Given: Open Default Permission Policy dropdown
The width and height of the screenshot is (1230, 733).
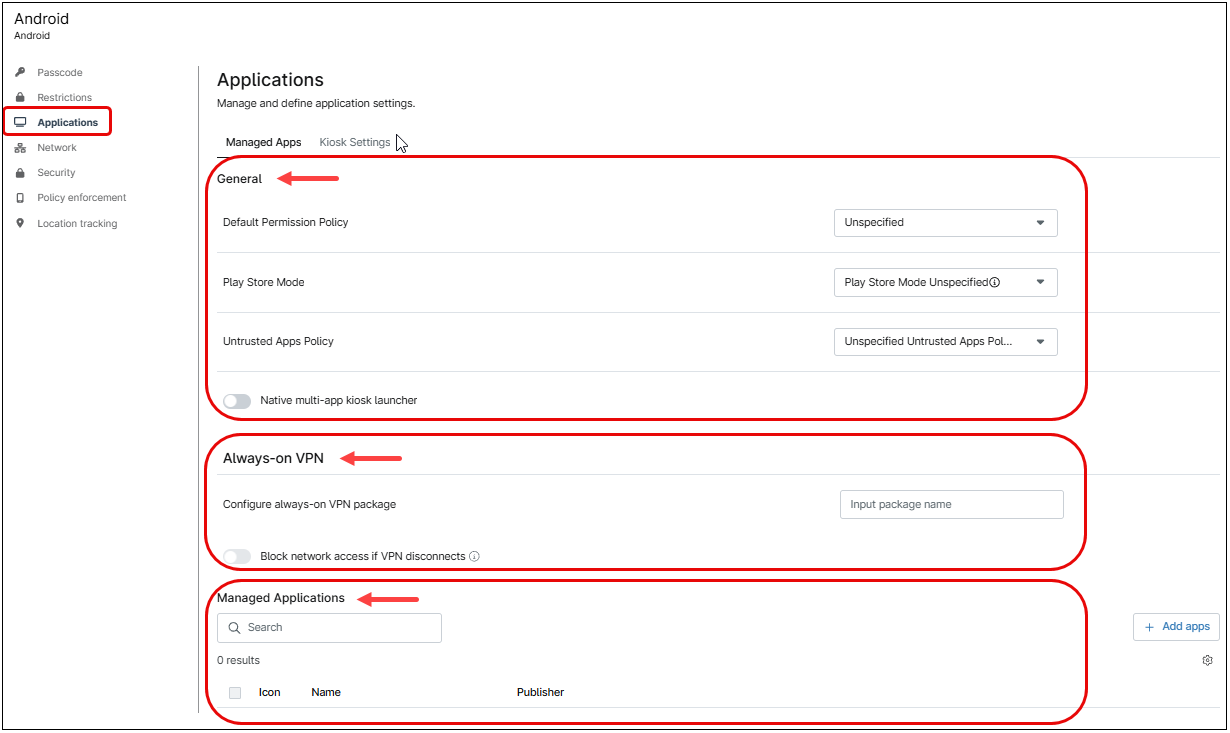Looking at the screenshot, I should tap(945, 223).
